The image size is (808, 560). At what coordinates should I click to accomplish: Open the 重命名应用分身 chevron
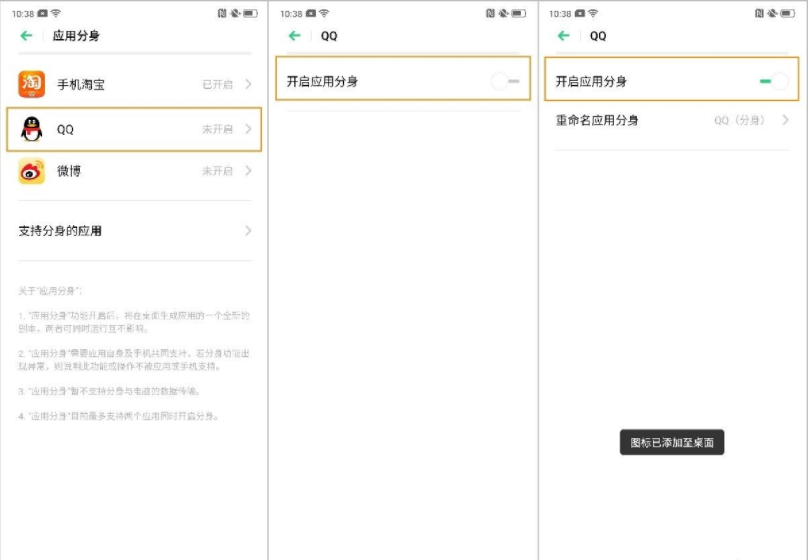[785, 120]
